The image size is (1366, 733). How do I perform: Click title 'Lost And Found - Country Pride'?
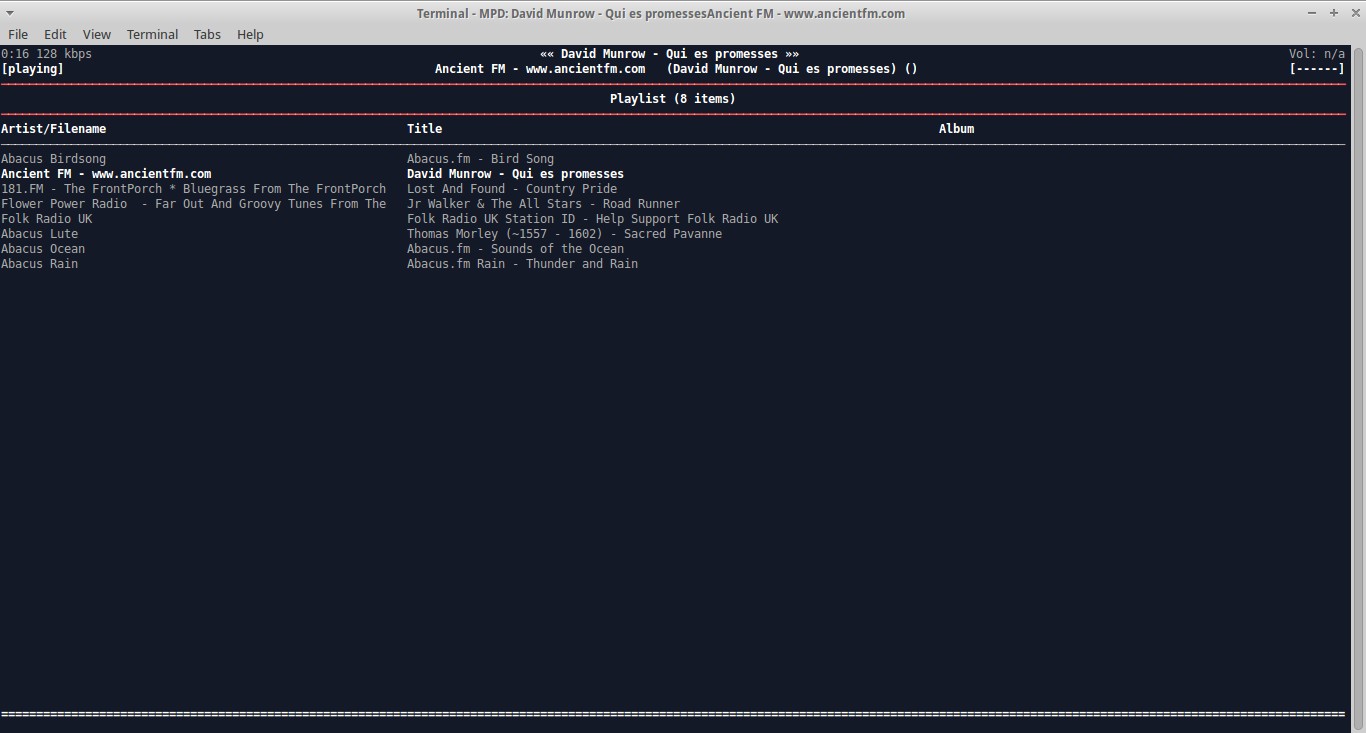(x=512, y=189)
